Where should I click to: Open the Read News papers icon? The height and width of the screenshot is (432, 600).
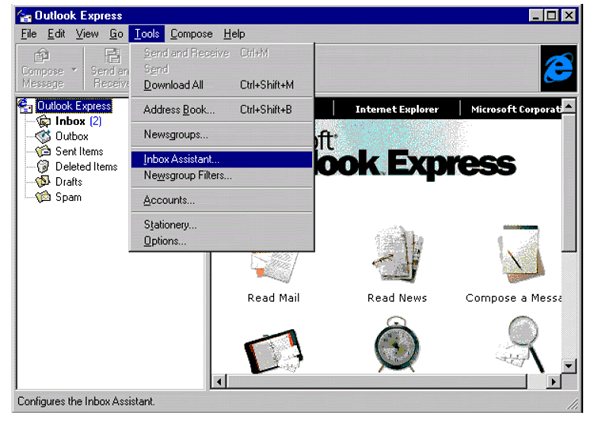(x=397, y=254)
